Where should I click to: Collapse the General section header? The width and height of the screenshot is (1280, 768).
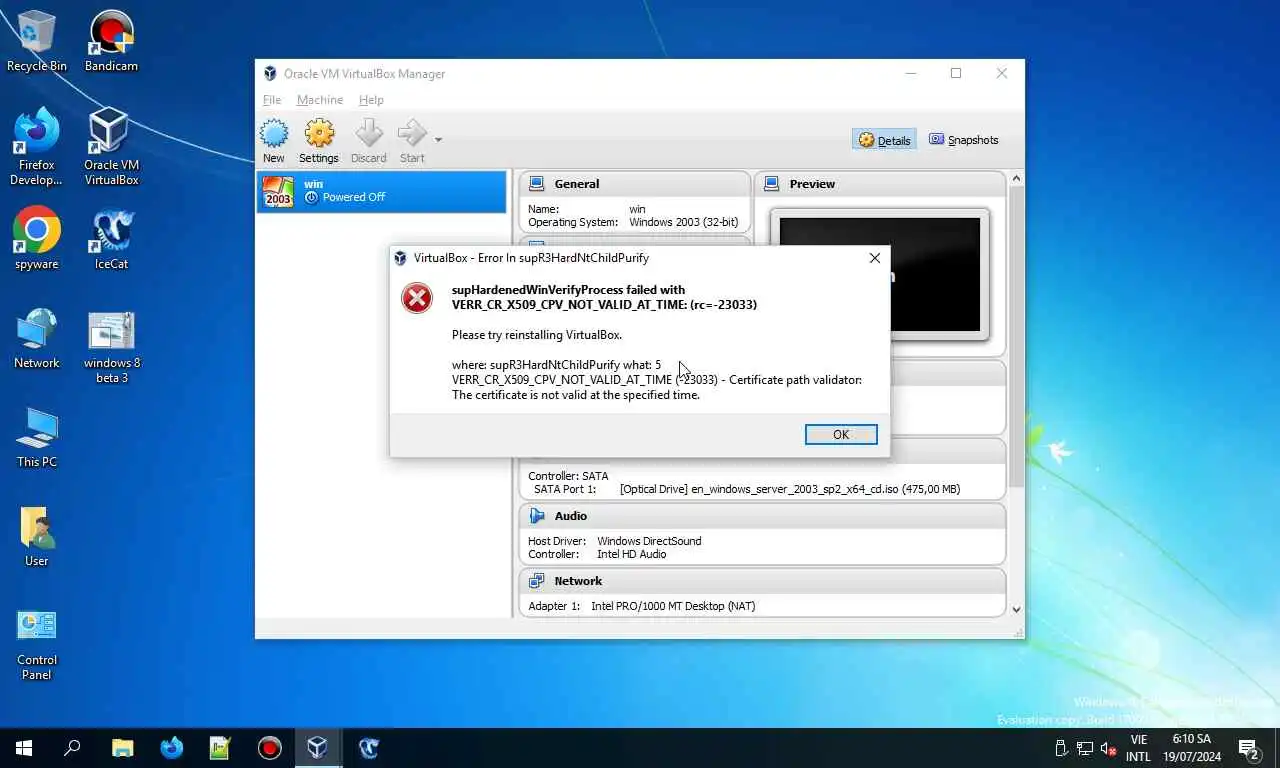634,184
